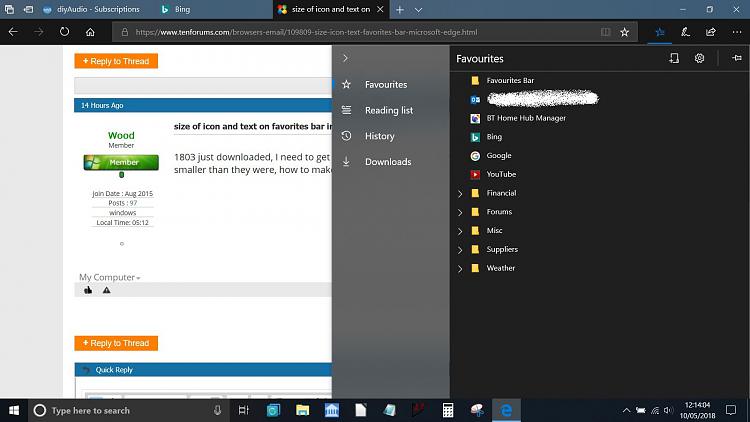Image resolution: width=750 pixels, height=422 pixels.
Task: Report post with warning triangle icon
Action: (x=106, y=290)
